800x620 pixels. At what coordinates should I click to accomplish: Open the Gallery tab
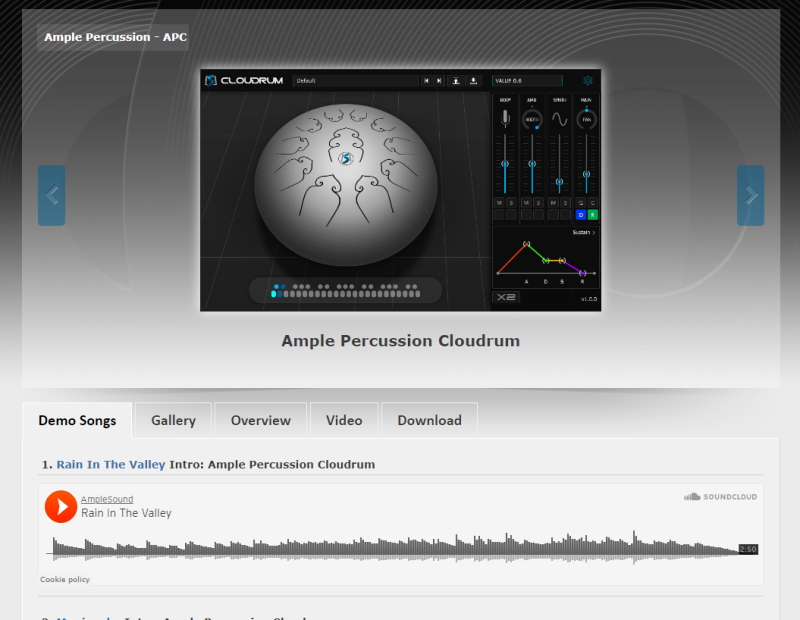[173, 420]
